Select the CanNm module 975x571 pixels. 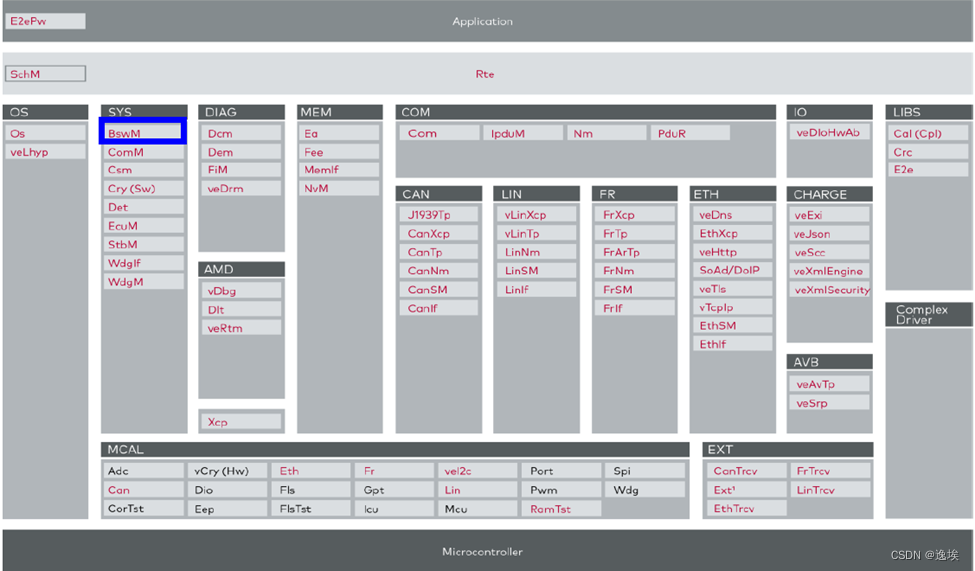tap(438, 271)
